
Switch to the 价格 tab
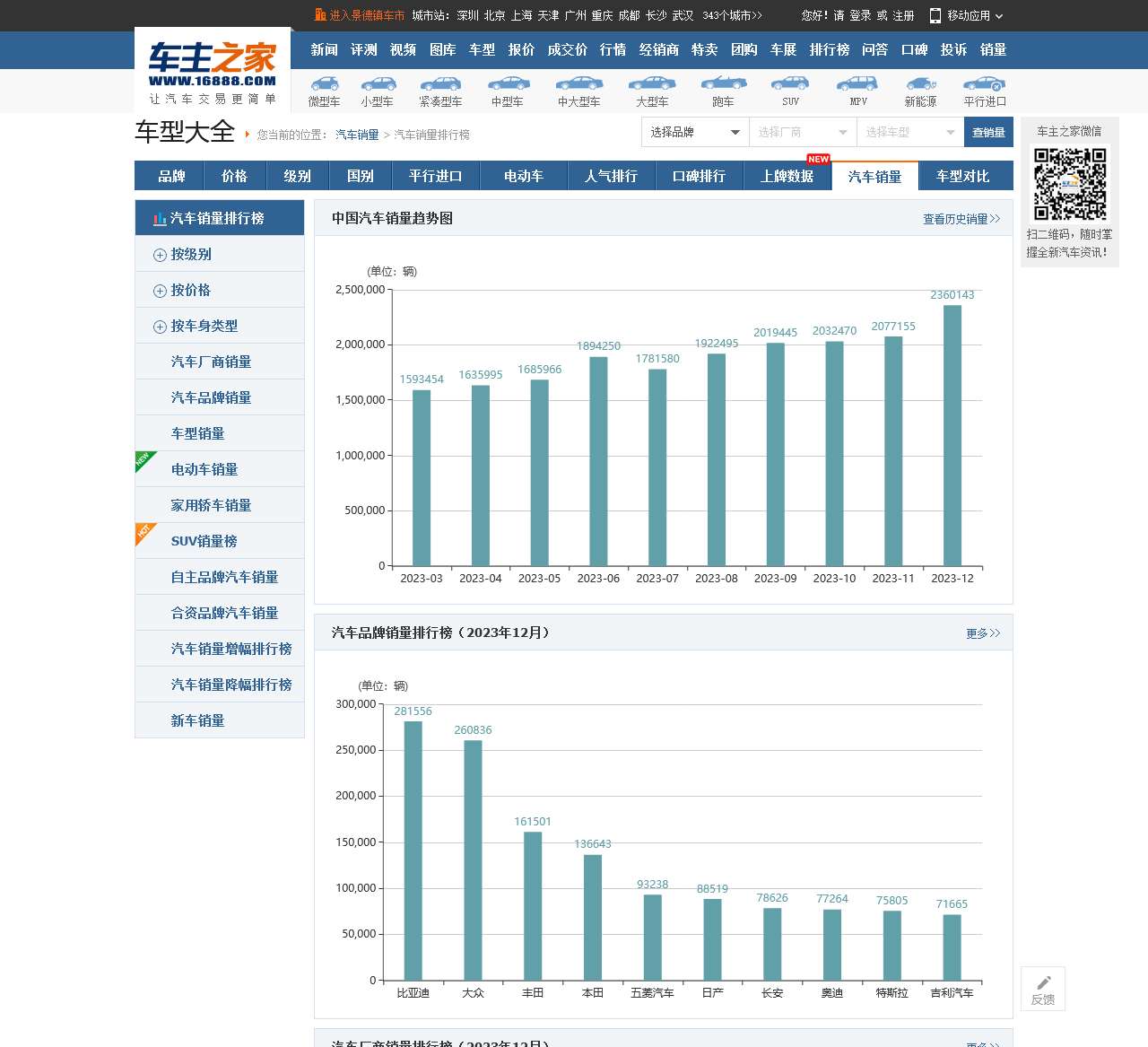coord(234,176)
